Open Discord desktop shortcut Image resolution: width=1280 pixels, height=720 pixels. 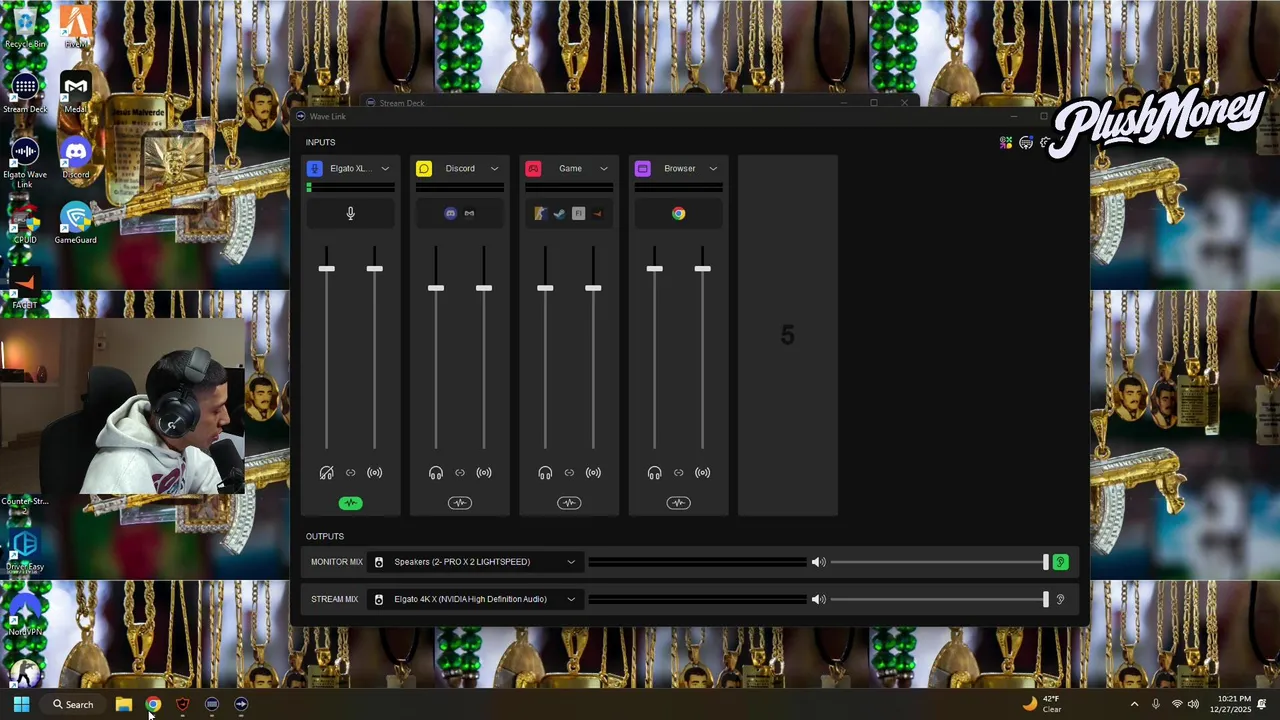[x=76, y=159]
